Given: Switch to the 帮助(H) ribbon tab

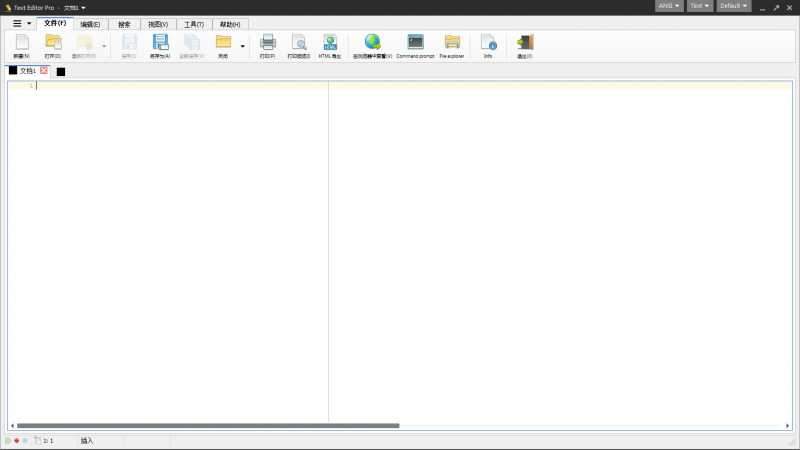Looking at the screenshot, I should tap(230, 24).
